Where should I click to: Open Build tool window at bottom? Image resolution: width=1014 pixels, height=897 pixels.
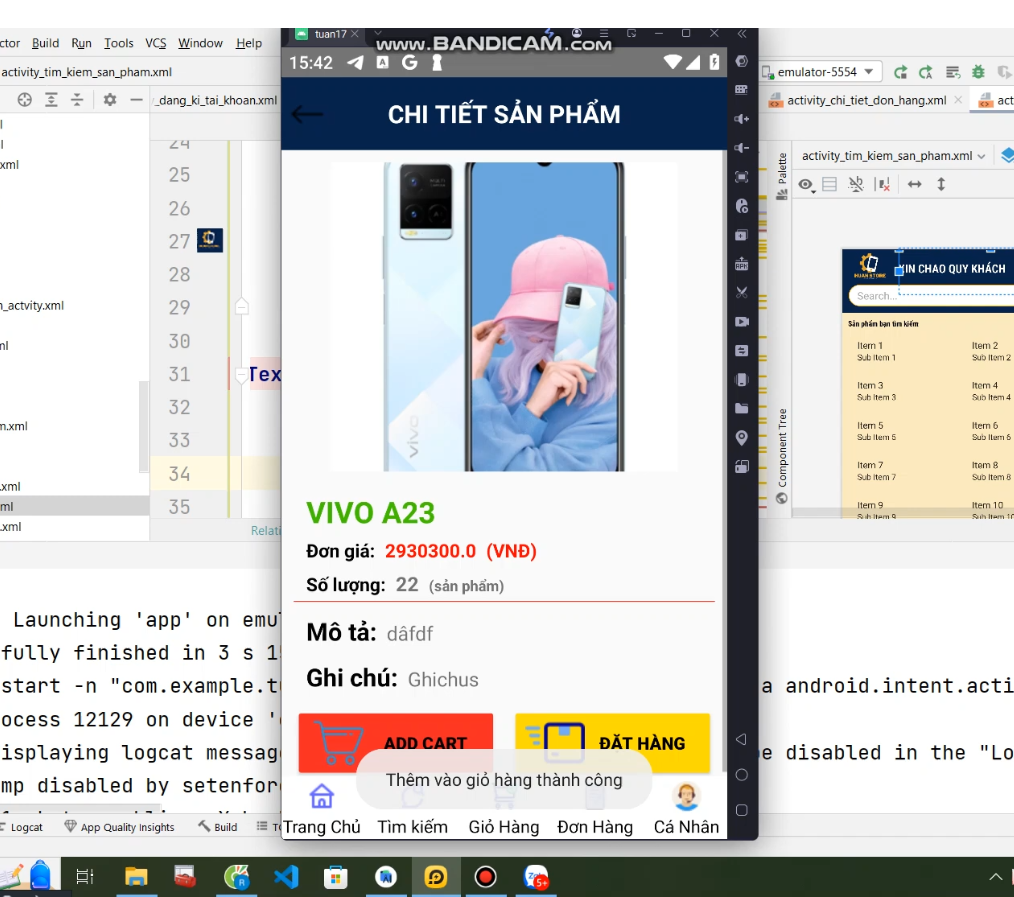tap(218, 827)
